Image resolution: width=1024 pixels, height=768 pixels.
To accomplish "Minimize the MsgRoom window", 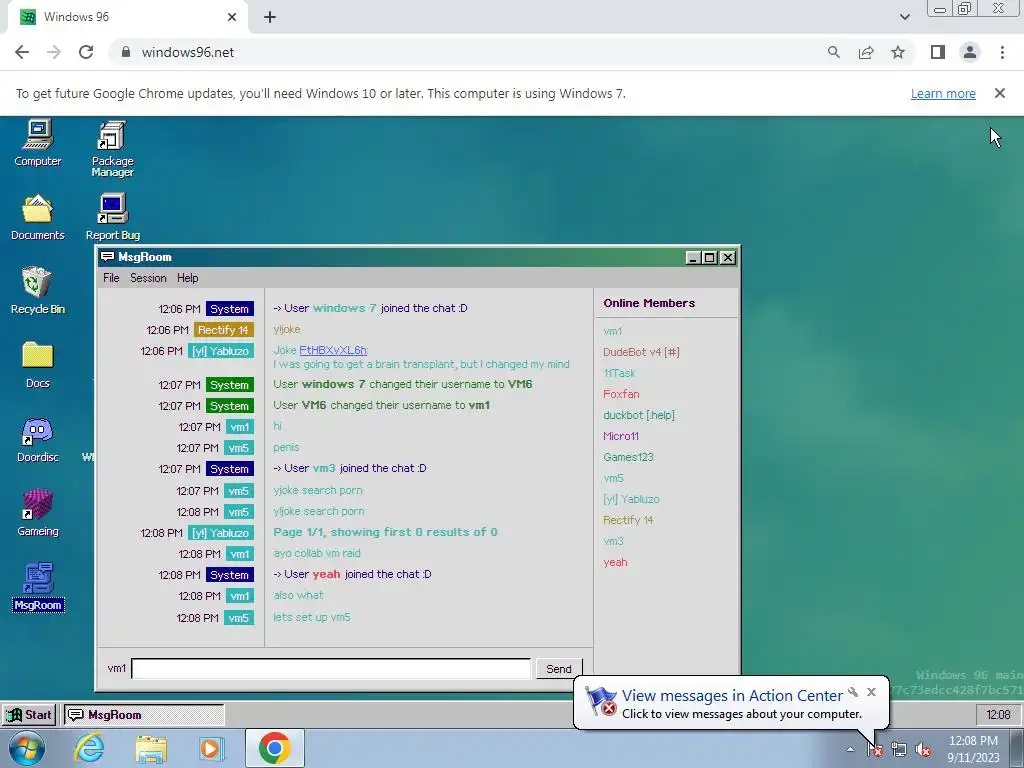I will click(693, 257).
